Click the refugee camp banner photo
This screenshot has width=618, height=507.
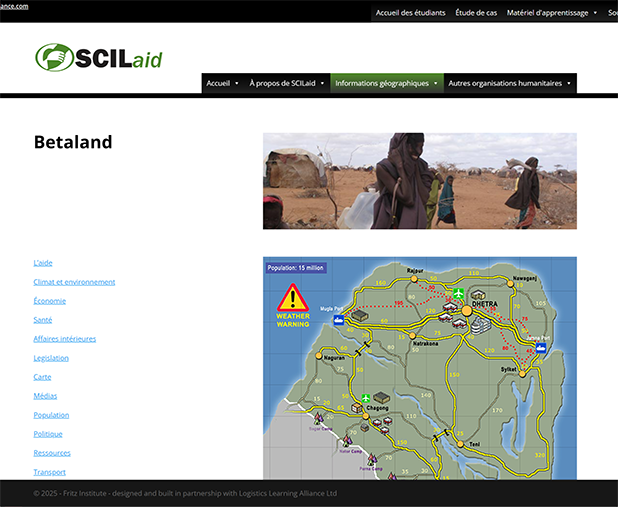coord(420,181)
